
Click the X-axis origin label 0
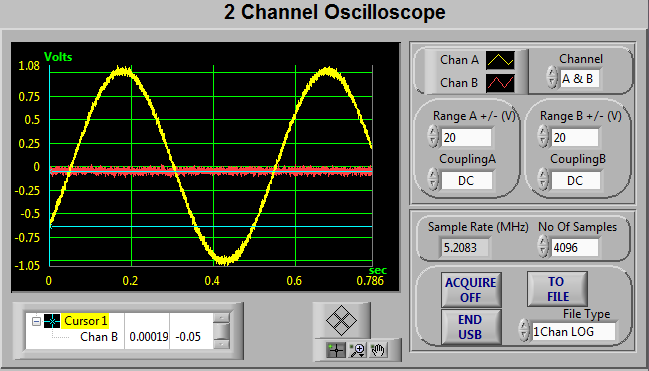pos(49,281)
